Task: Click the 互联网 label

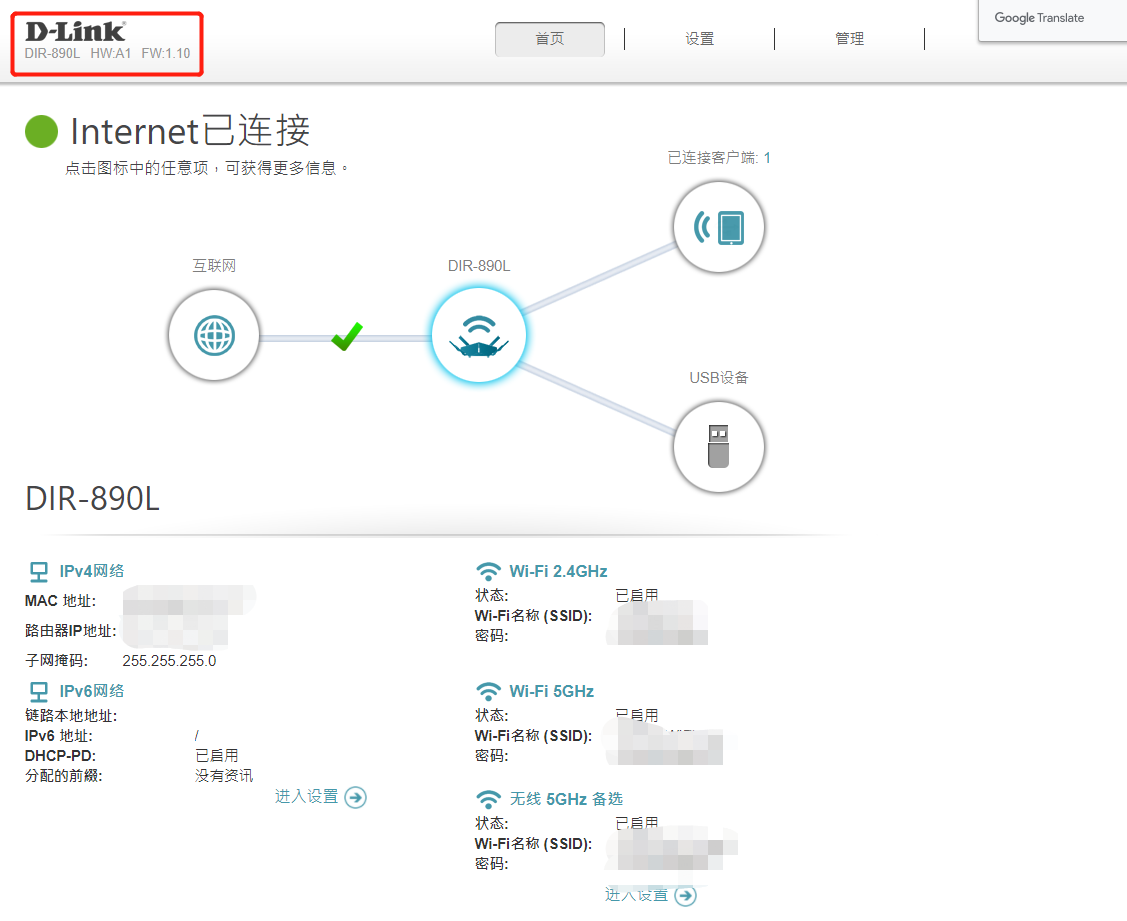Action: coord(214,265)
